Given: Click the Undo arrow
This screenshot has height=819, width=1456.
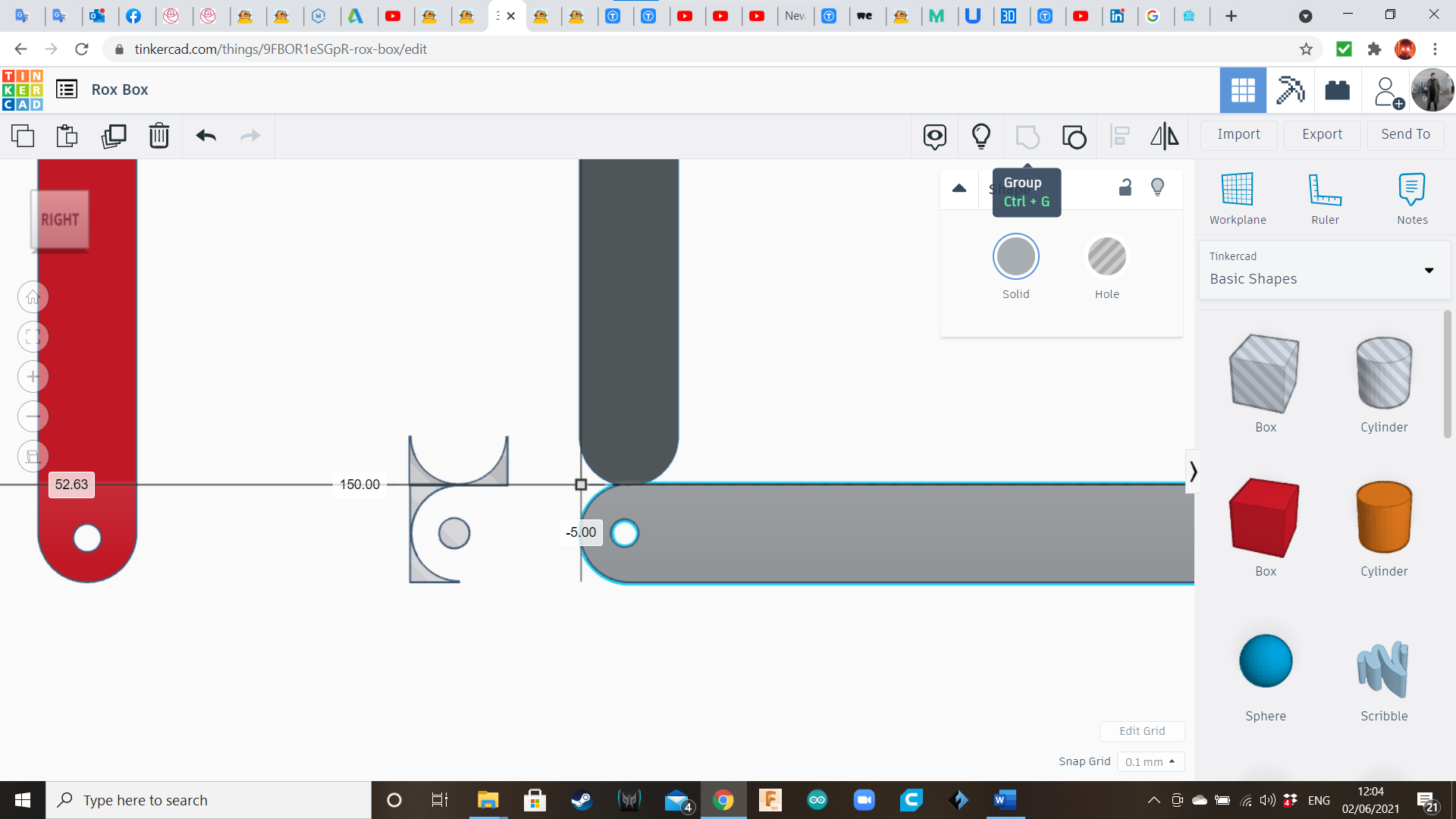Looking at the screenshot, I should [206, 136].
